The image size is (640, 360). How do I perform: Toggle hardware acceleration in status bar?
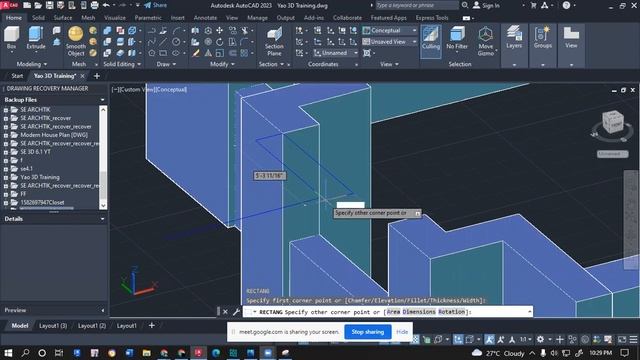[x=585, y=339]
